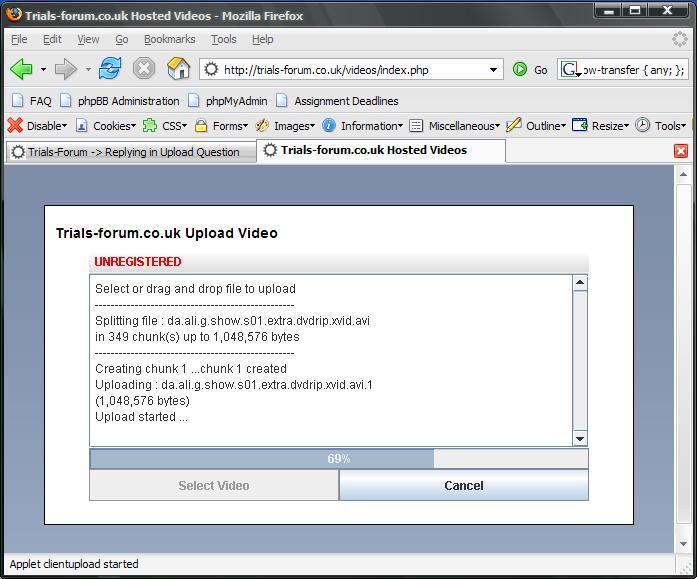Screen dimensions: 697x579
Task: Click the UNREGISTERED label text
Action: pyautogui.click(x=138, y=262)
